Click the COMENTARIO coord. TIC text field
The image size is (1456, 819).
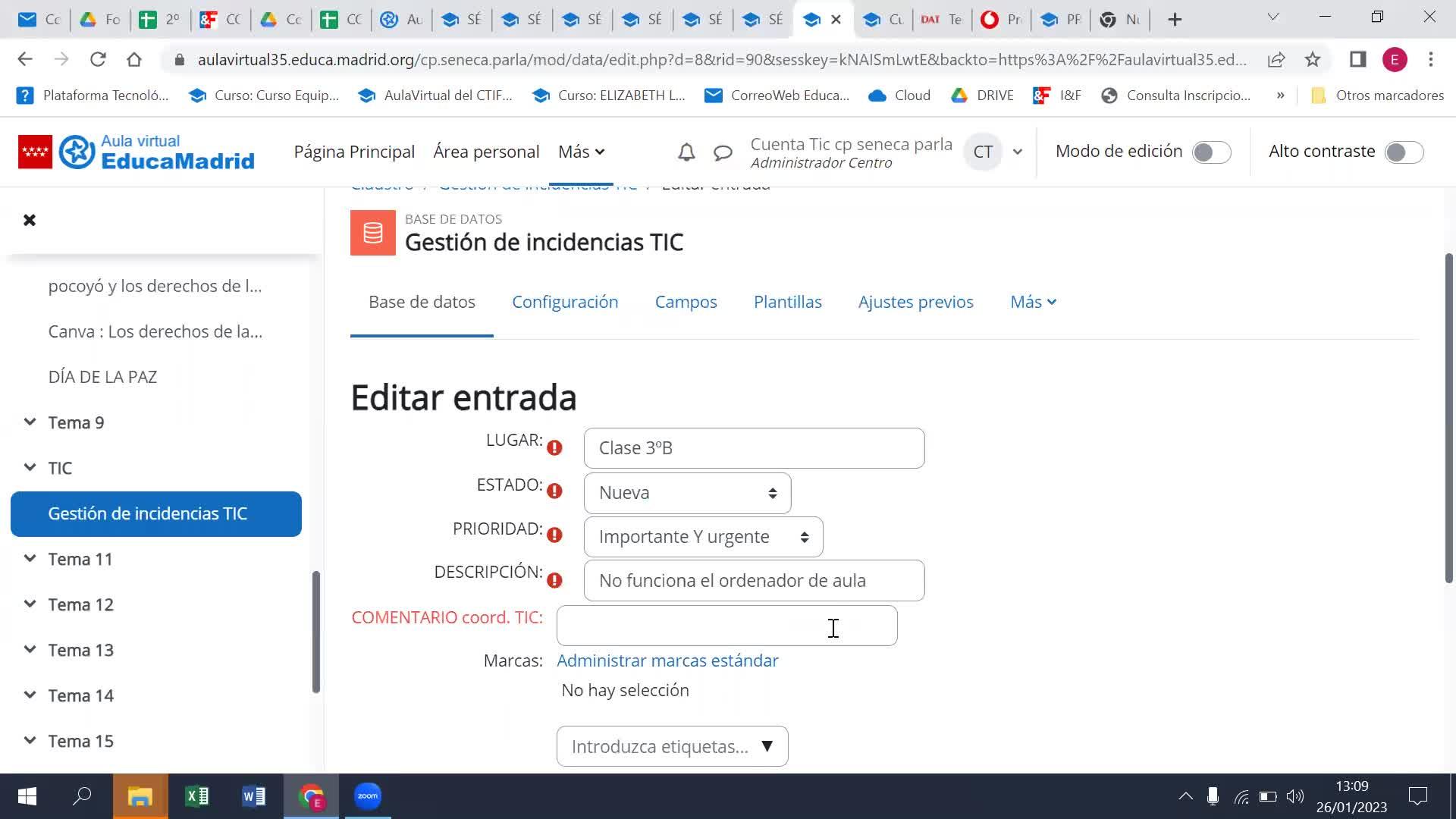(x=726, y=626)
